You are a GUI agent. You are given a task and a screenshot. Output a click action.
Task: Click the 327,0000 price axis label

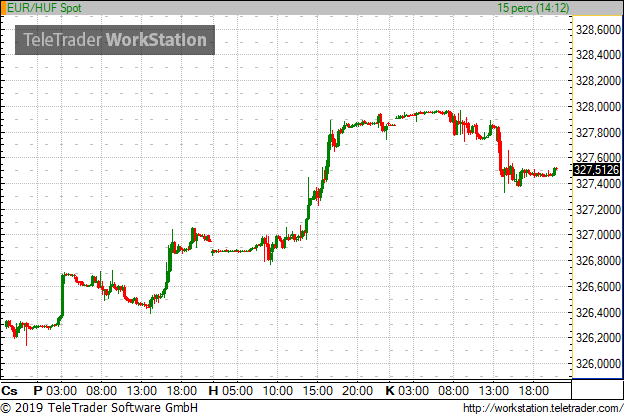pyautogui.click(x=598, y=235)
